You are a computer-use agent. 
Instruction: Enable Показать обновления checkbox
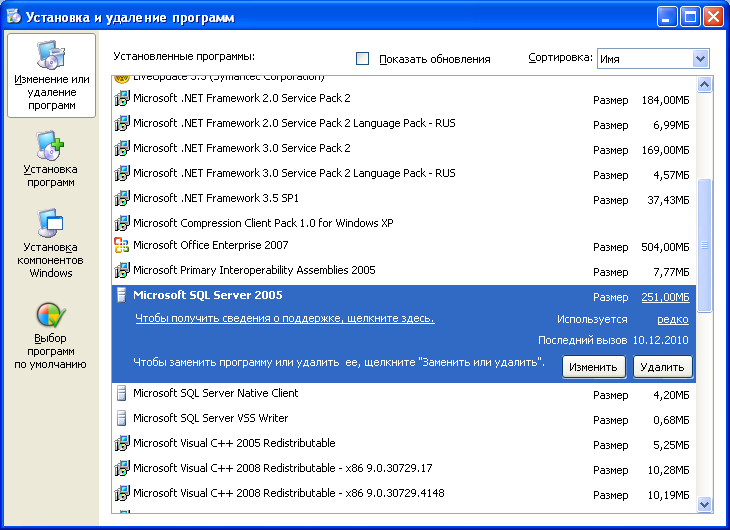[x=362, y=59]
